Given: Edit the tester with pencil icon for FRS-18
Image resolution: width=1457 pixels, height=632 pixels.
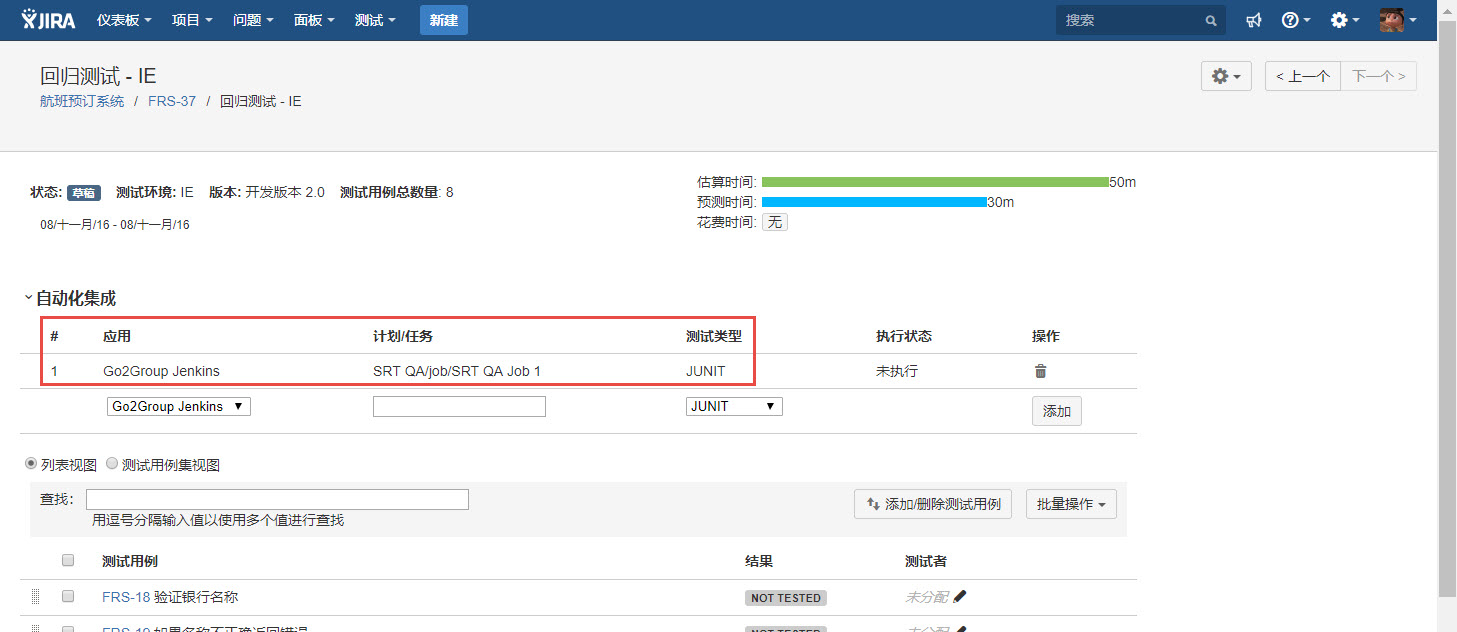Looking at the screenshot, I should (960, 597).
